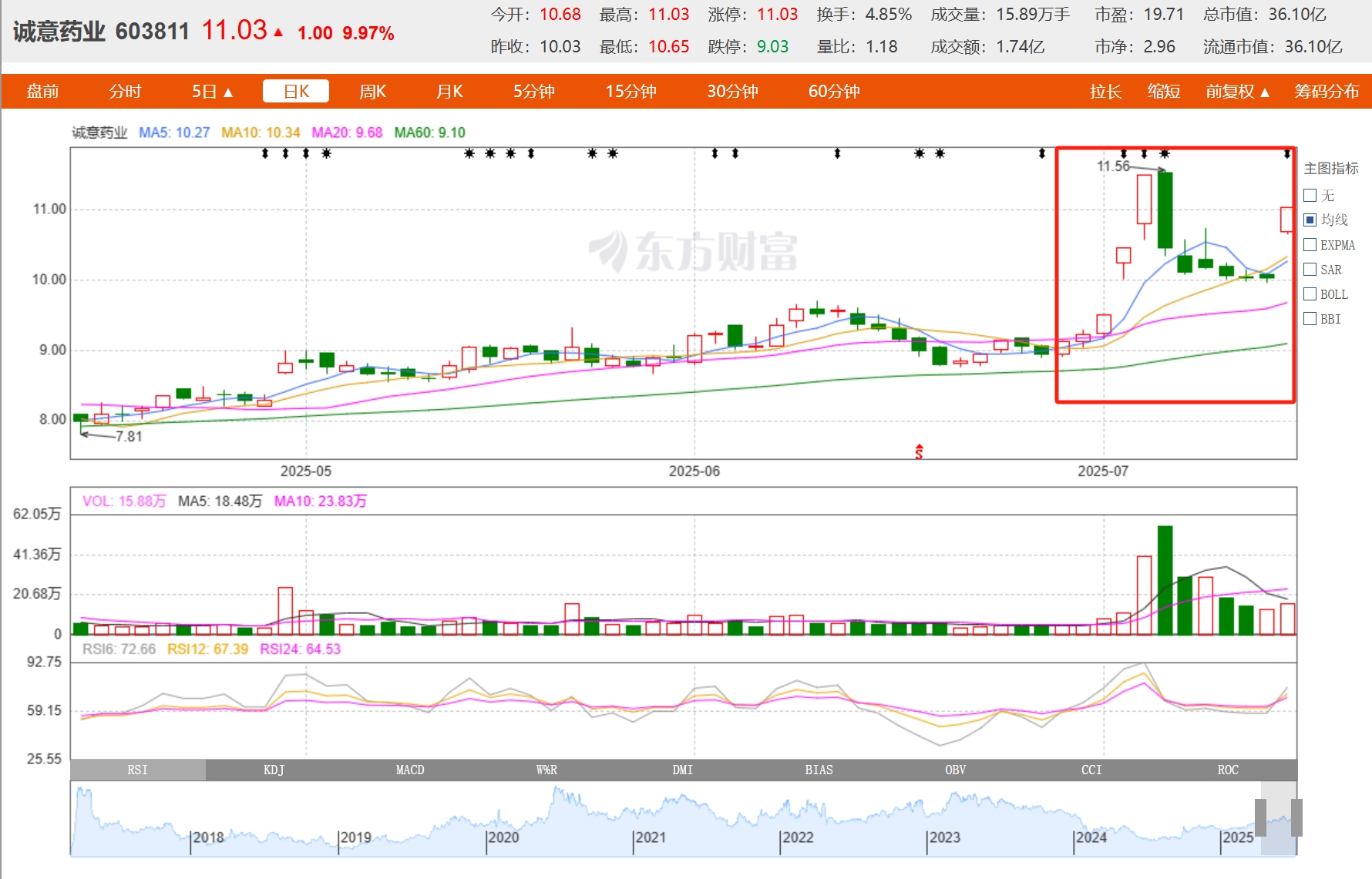Click the 2020 point on the overview timeline

click(503, 837)
